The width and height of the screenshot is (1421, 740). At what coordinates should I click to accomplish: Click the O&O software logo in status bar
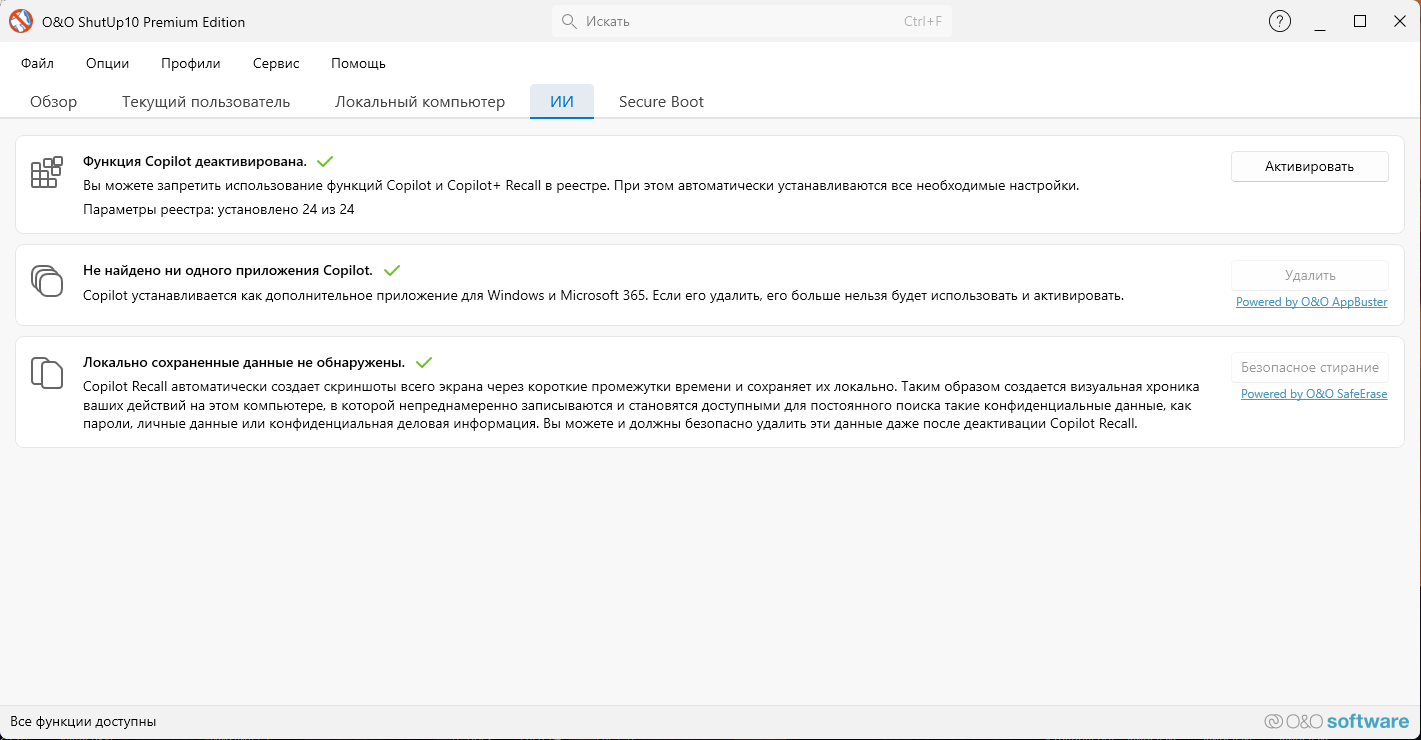click(x=1336, y=721)
